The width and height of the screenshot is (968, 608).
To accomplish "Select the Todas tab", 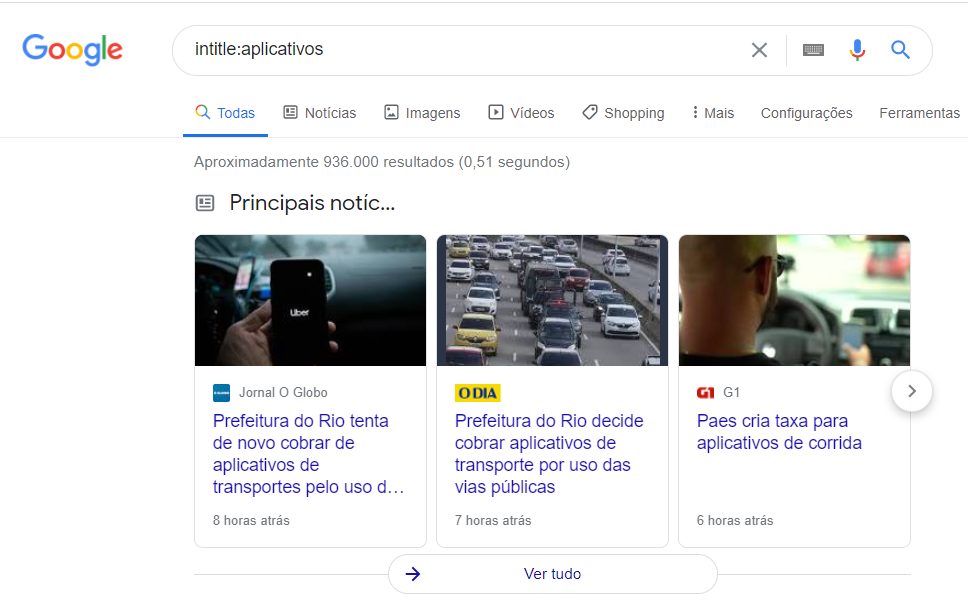I will (x=225, y=113).
